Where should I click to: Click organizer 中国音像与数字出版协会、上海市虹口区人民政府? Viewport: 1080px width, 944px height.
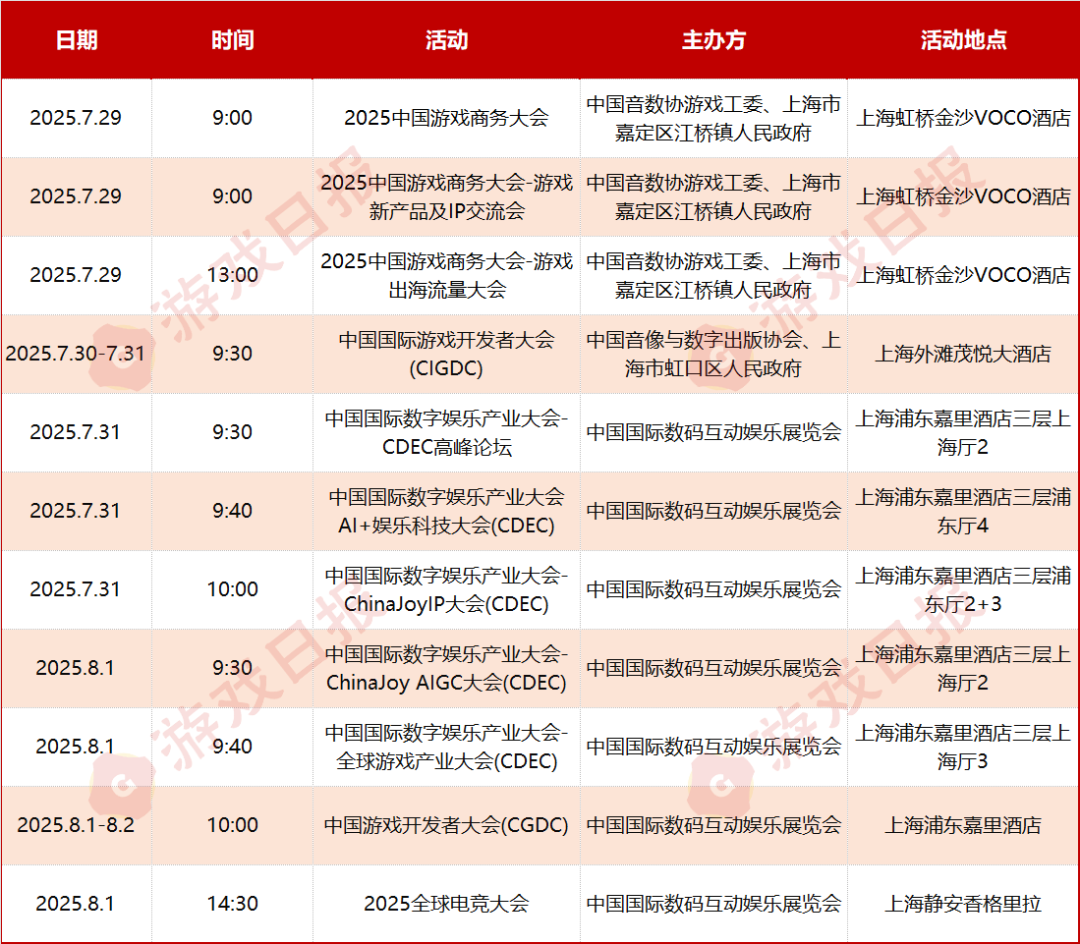pos(714,354)
